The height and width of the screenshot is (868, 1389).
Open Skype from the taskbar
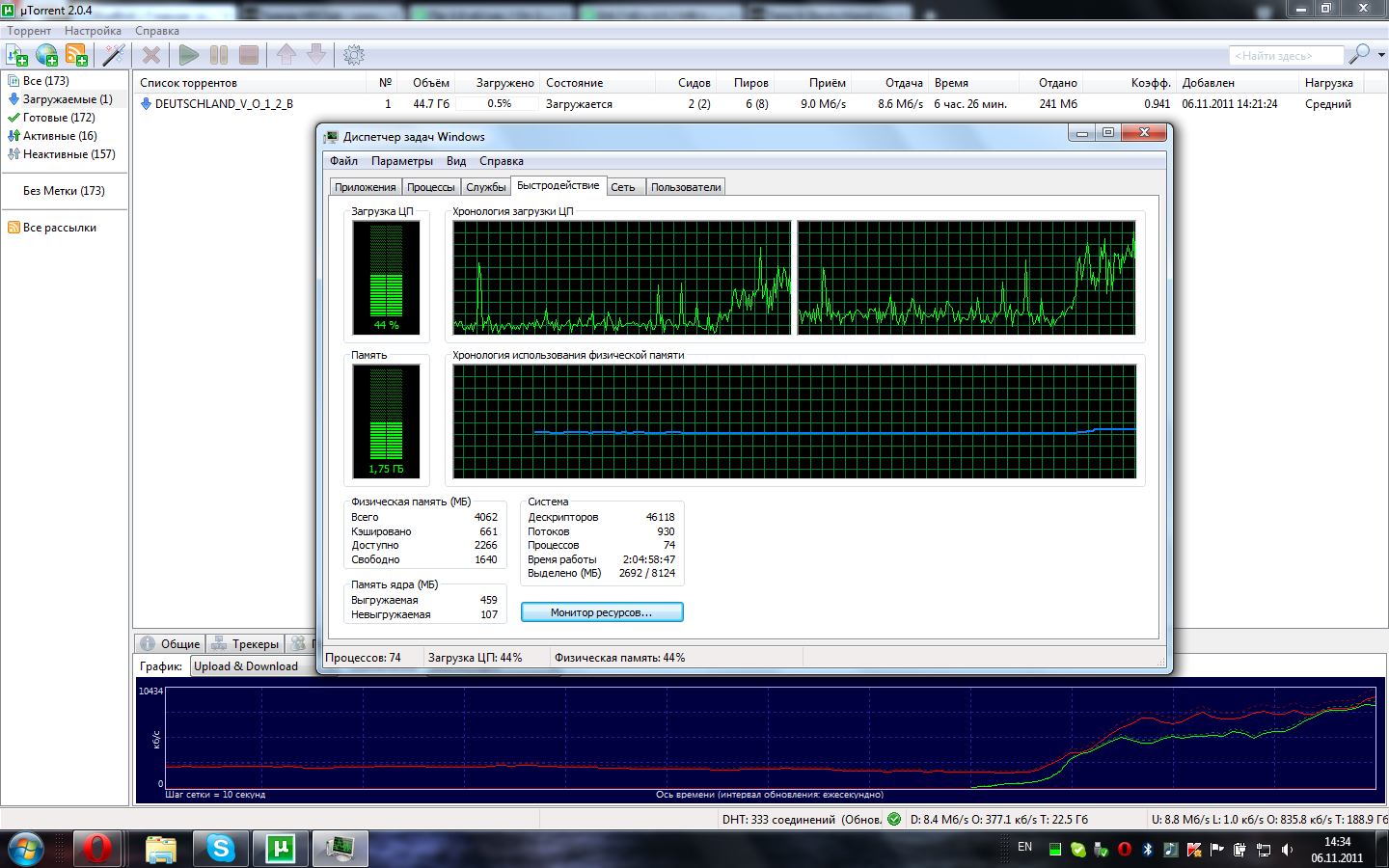click(221, 849)
